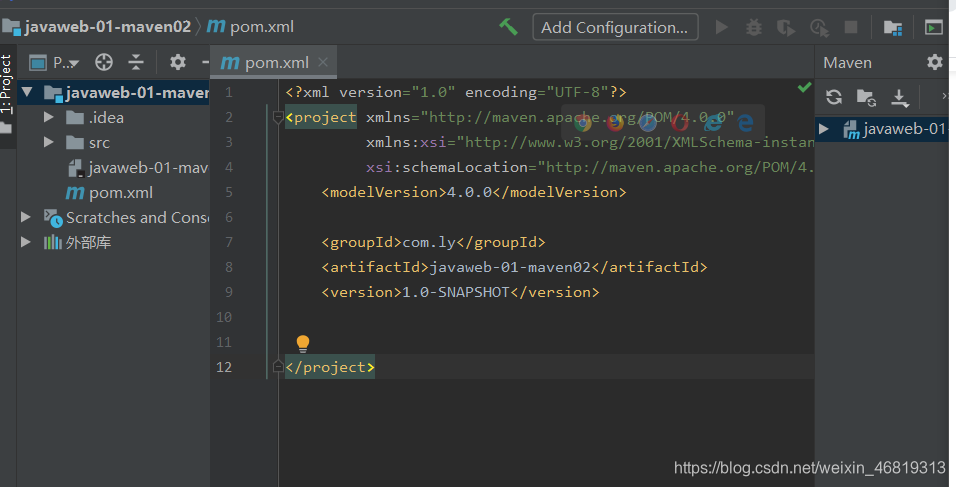Screen dimensions: 956x487
Task: Click the Profiler run icon
Action: pos(819,27)
